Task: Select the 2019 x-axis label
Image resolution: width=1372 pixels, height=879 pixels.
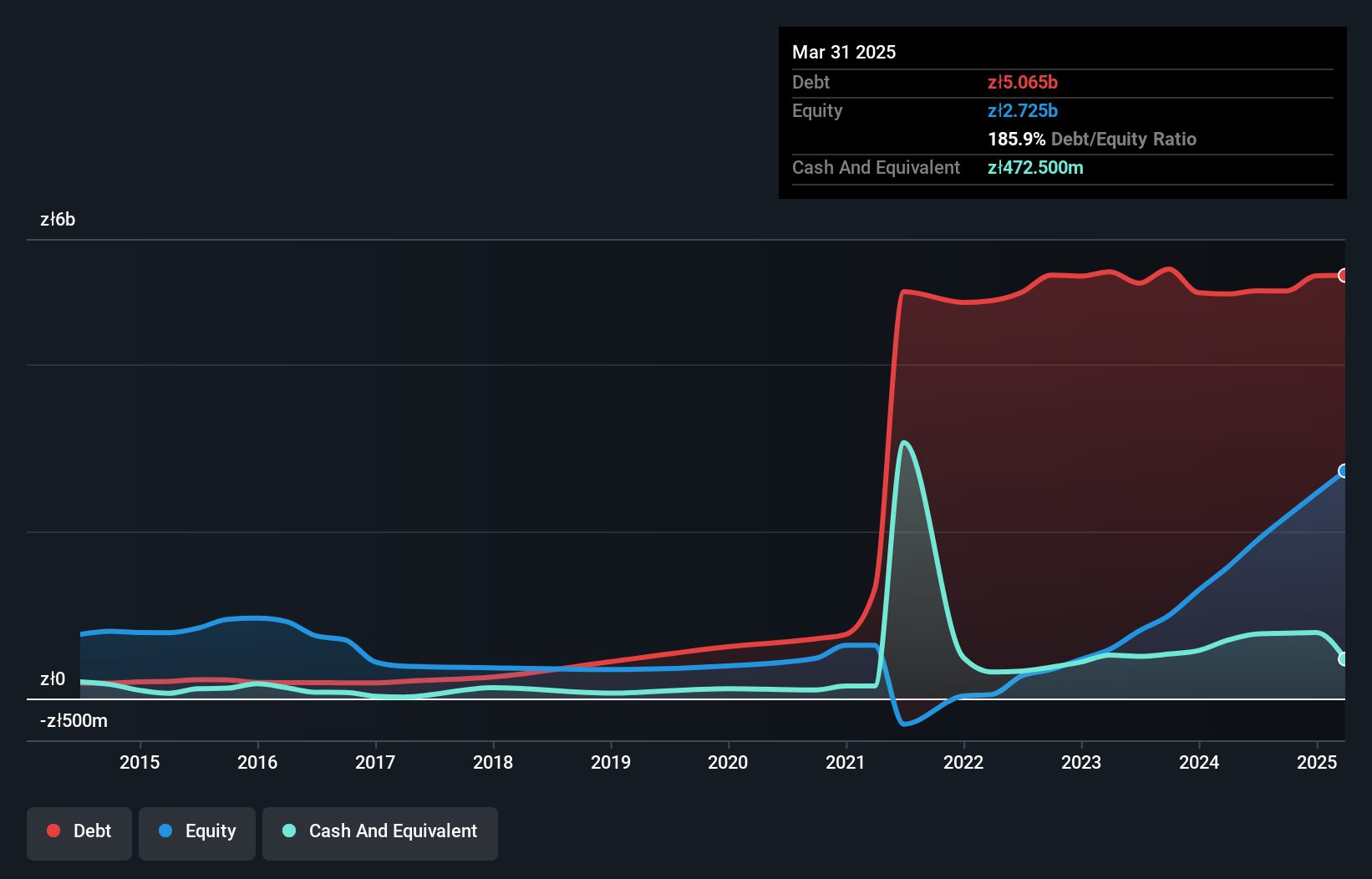Action: 611,762
